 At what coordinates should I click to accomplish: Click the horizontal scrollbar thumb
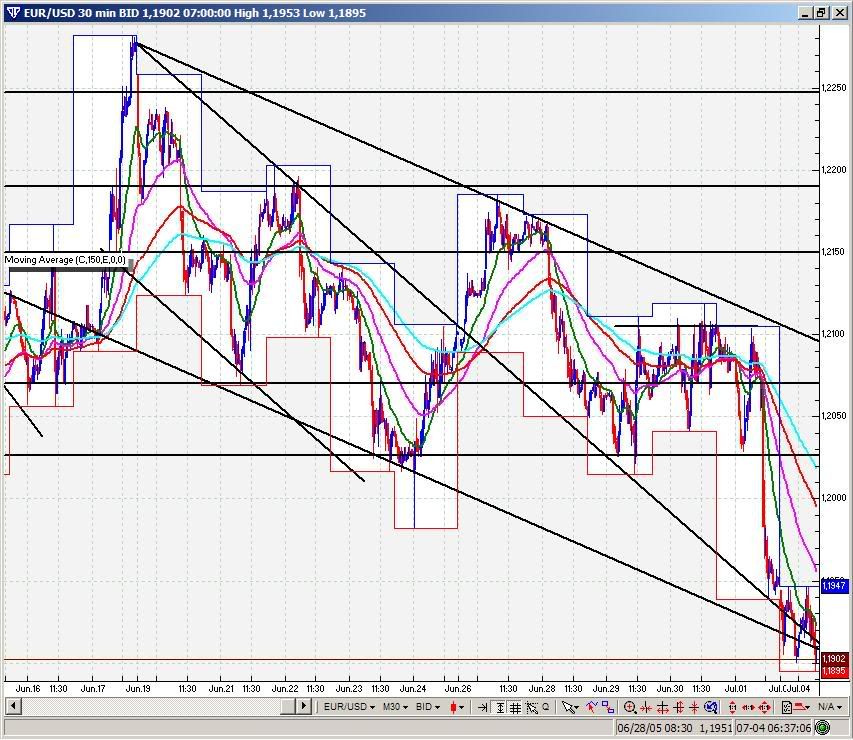click(288, 707)
